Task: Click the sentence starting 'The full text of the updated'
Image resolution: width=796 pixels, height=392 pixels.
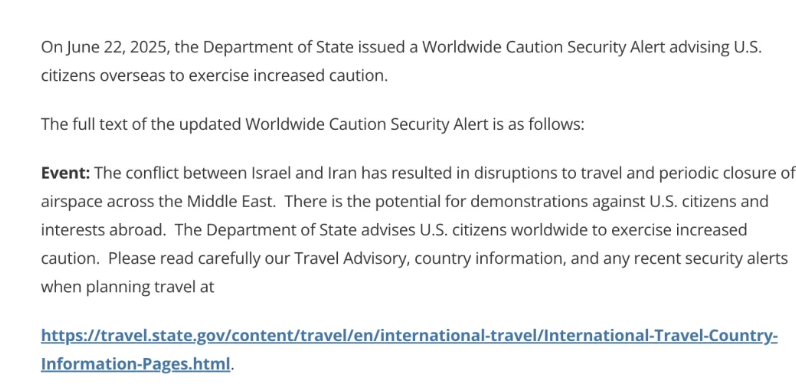Action: (313, 124)
